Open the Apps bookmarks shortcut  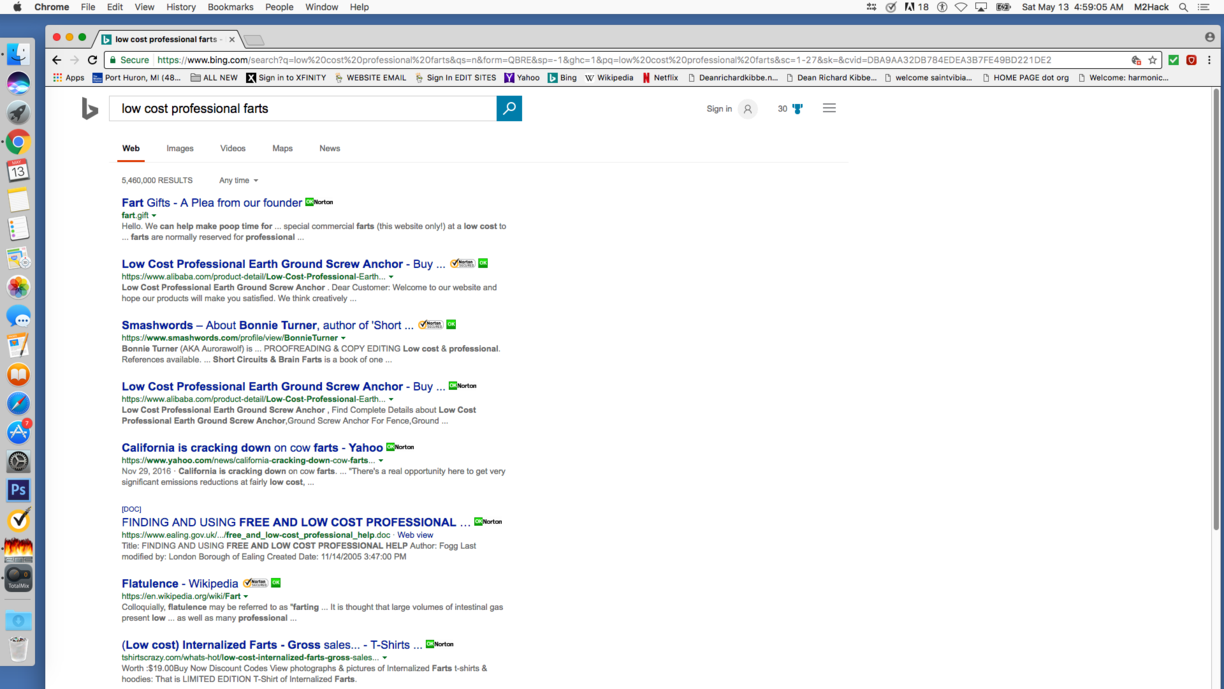(69, 77)
